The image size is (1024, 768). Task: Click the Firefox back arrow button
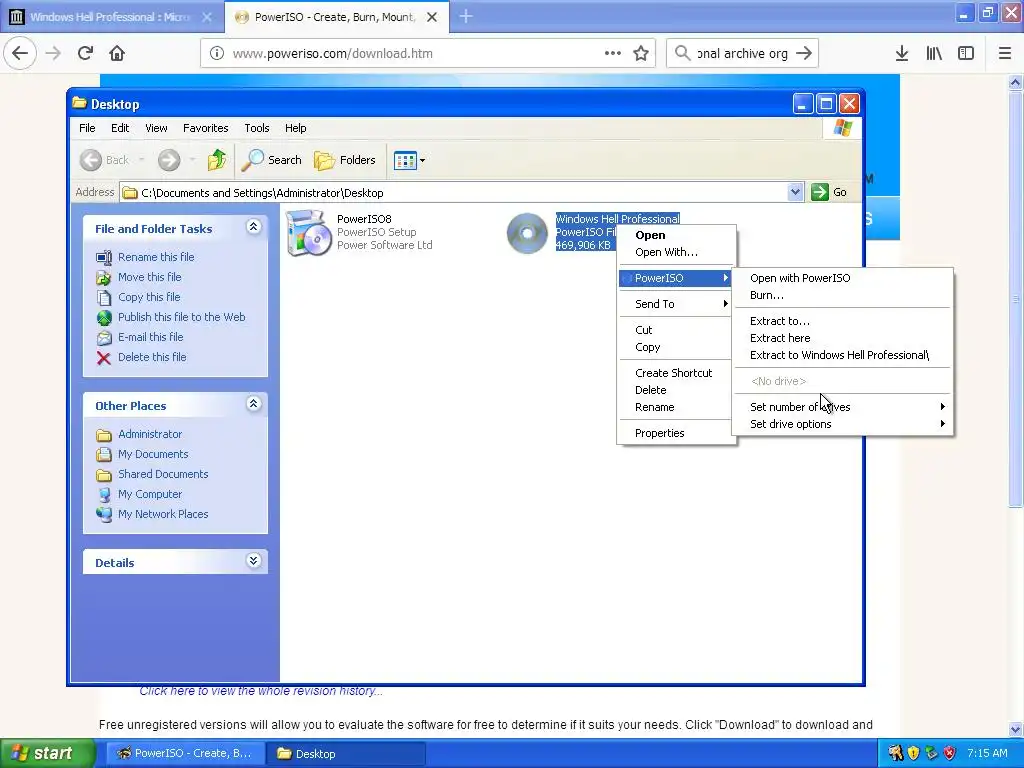coord(20,53)
